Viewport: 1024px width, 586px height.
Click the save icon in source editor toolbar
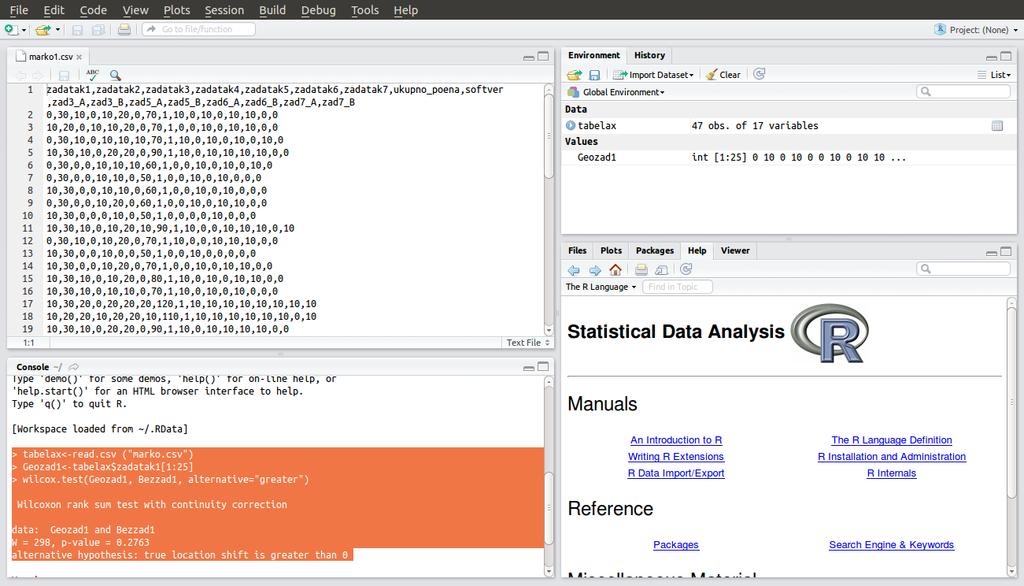[x=64, y=75]
